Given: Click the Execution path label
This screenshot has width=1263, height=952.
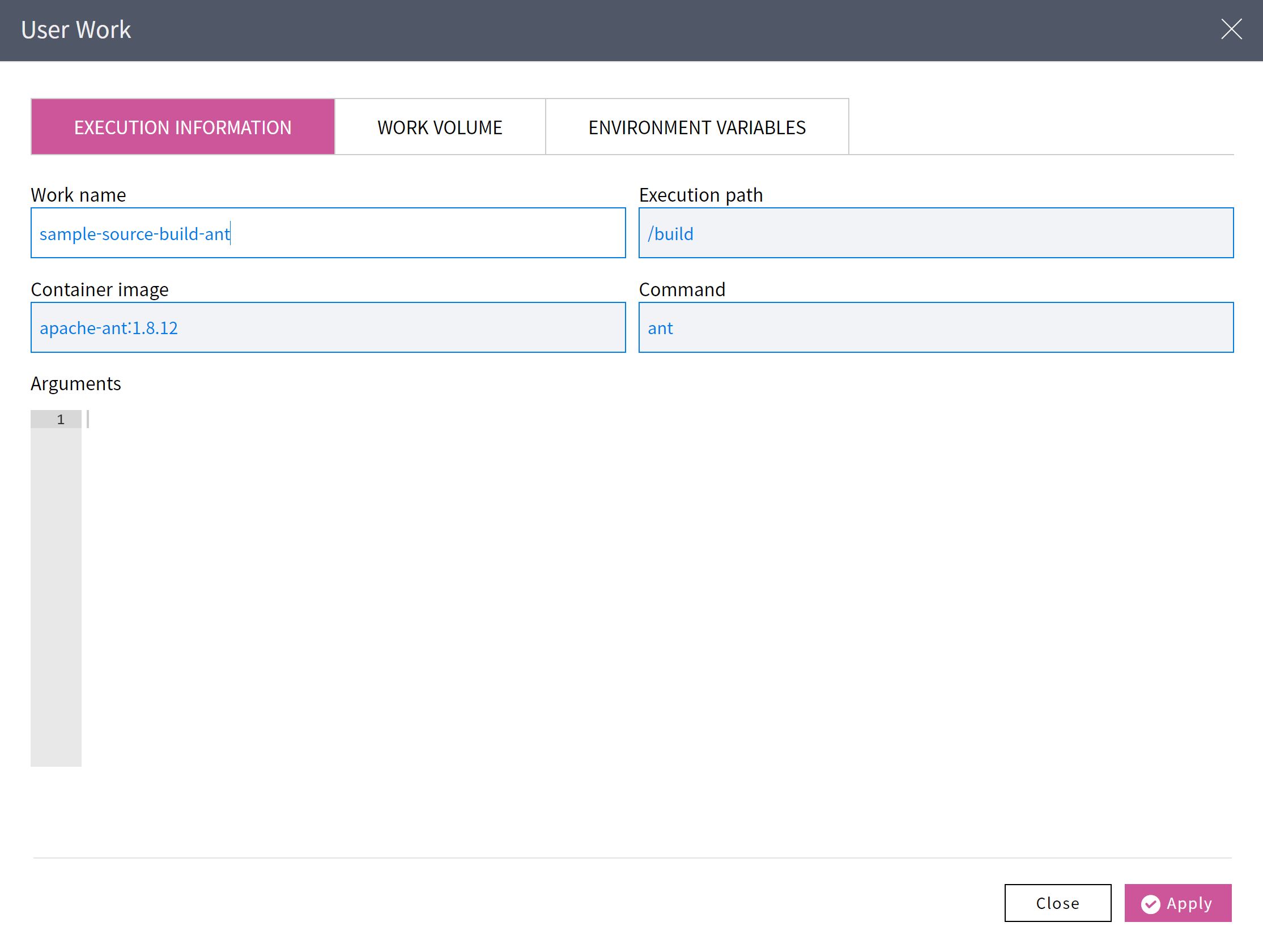Looking at the screenshot, I should (x=700, y=195).
